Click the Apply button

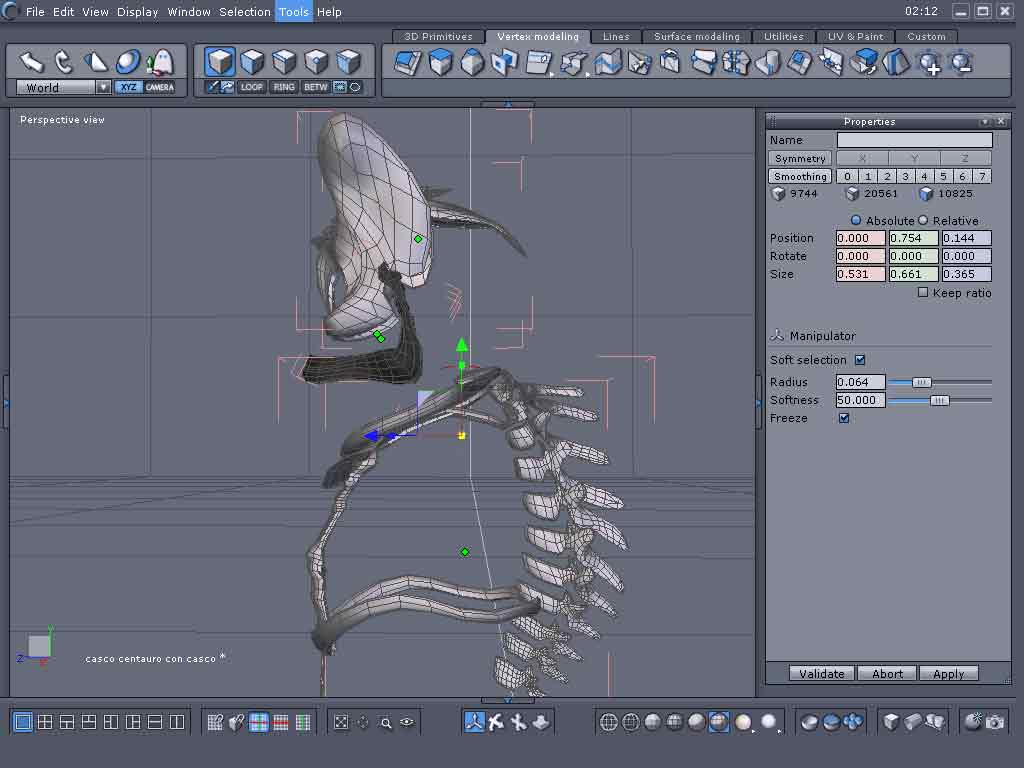(x=948, y=674)
